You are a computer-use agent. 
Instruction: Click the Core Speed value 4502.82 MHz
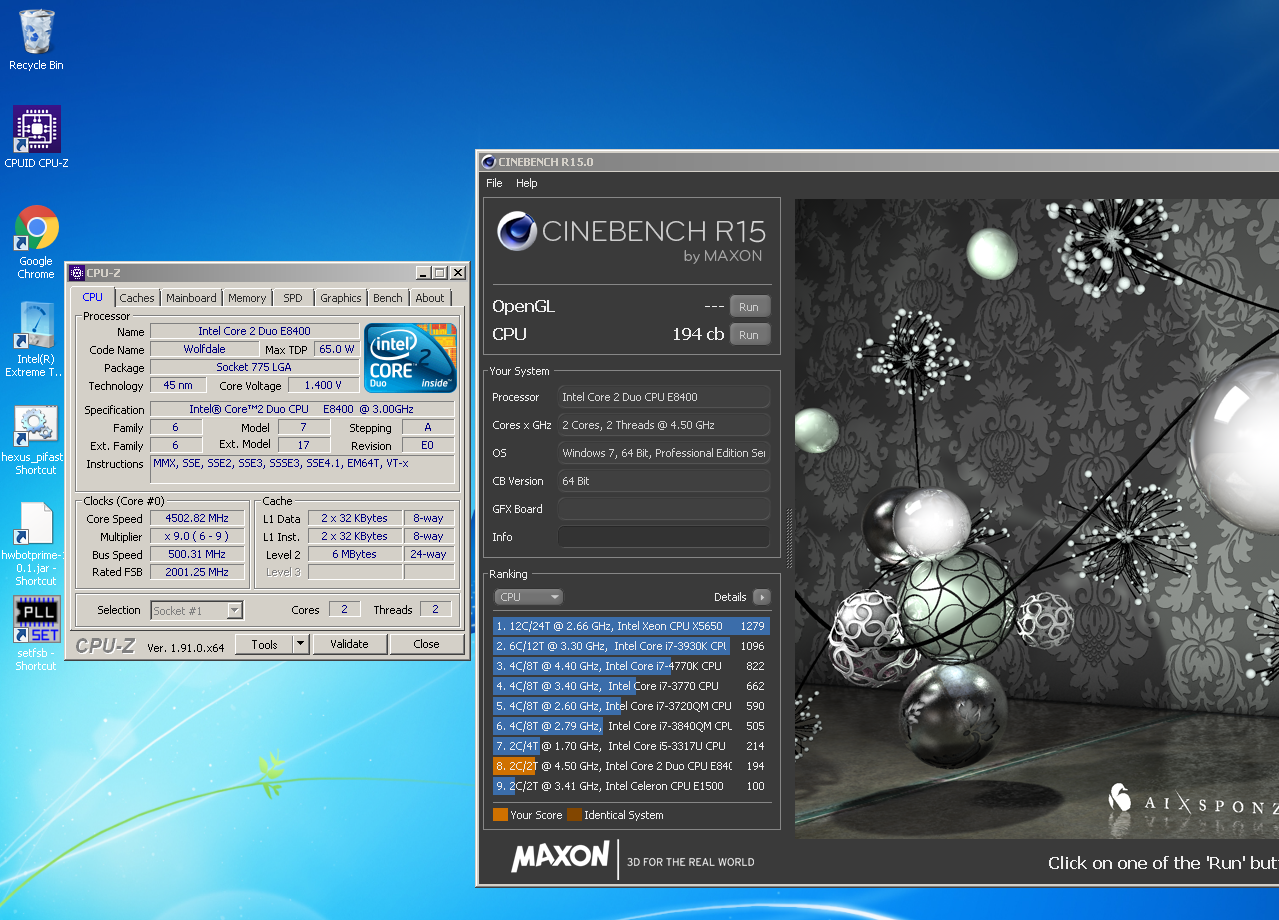click(198, 518)
